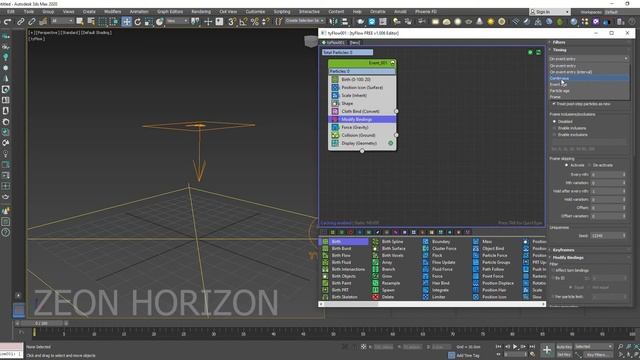Open the Graph Editors menu
Image resolution: width=640 pixels, height=360 pixels.
coord(170,12)
